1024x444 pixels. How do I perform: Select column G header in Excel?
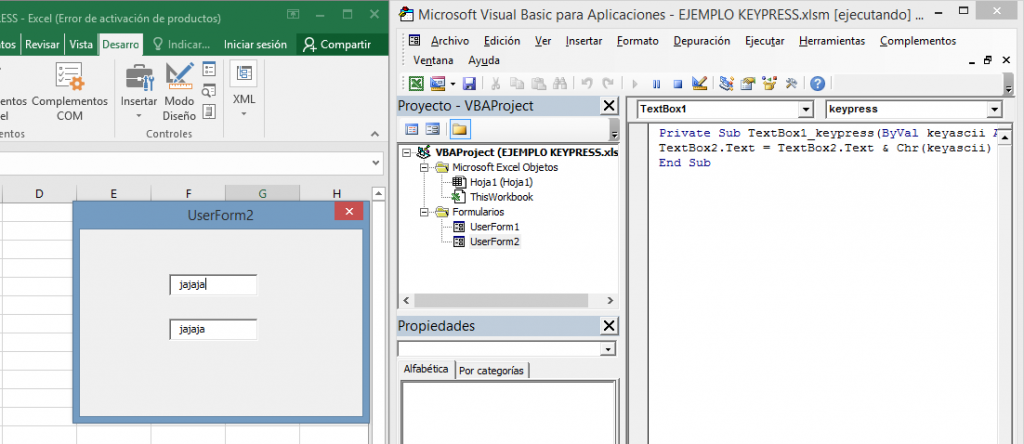263,193
